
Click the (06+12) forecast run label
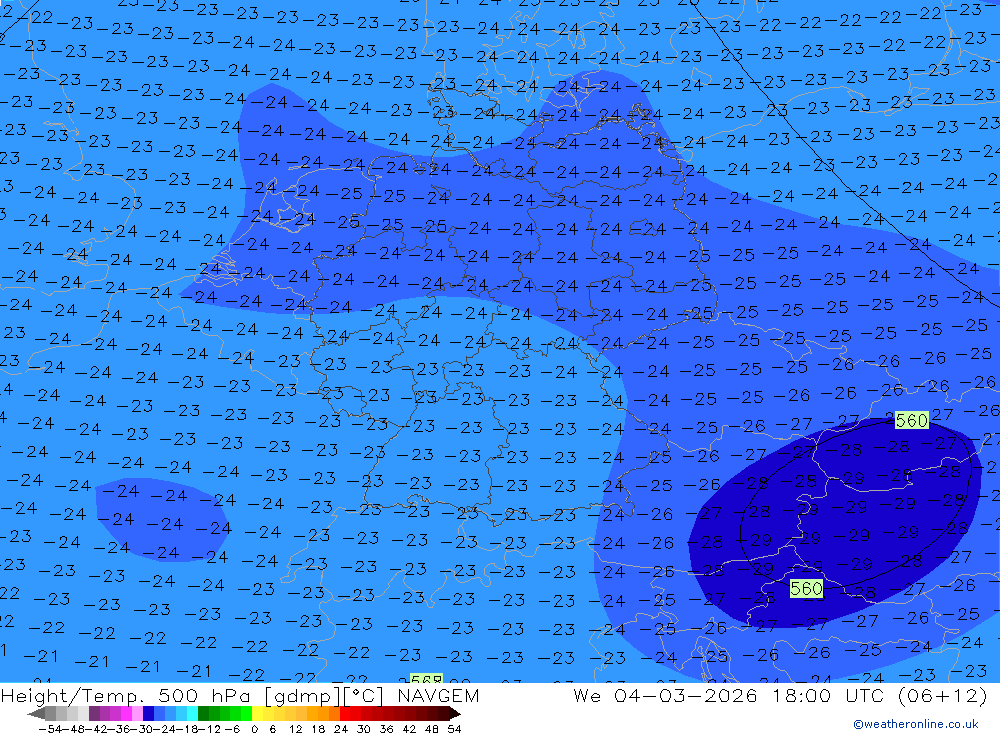(x=942, y=695)
